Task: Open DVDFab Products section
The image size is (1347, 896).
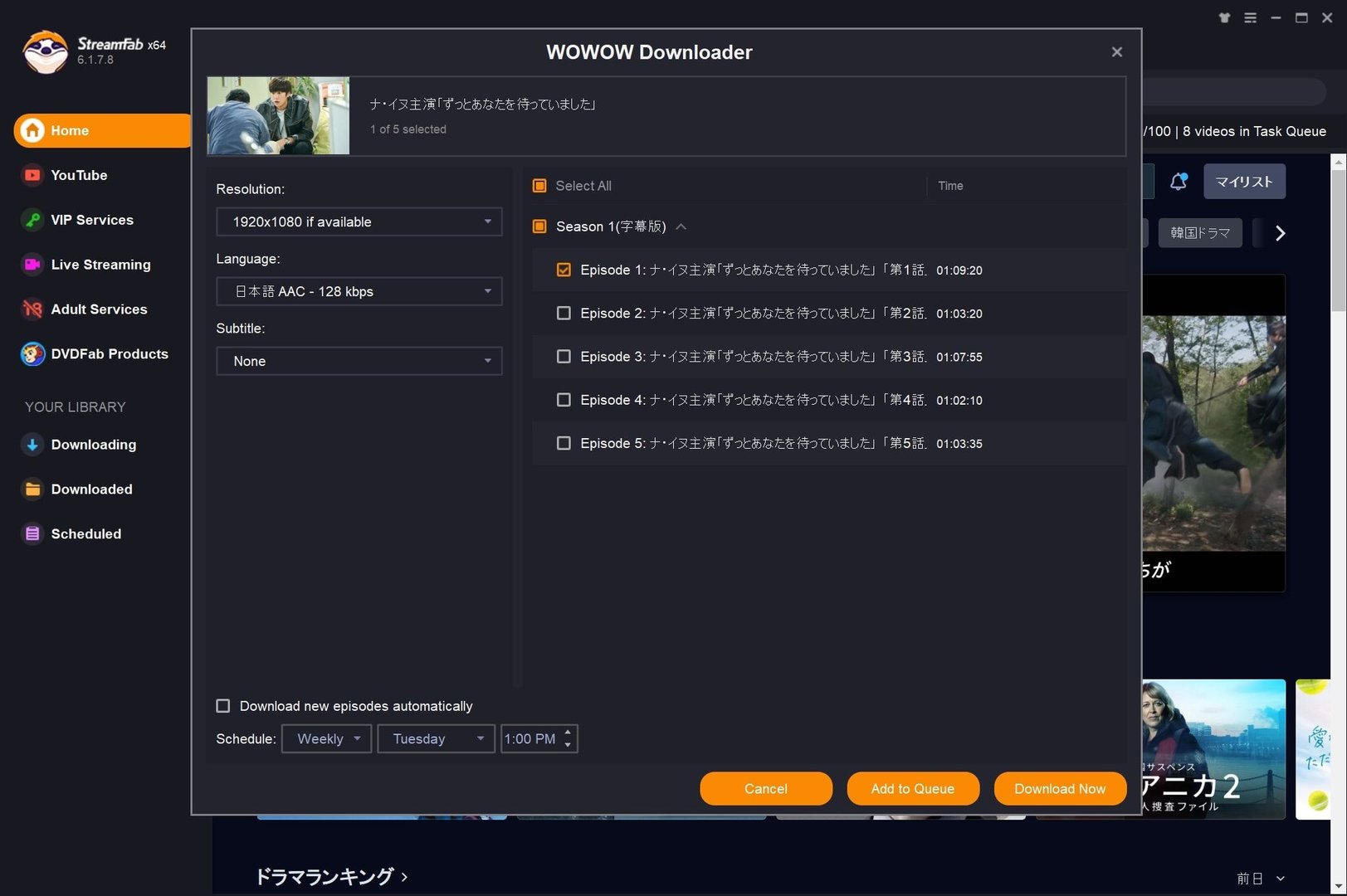Action: tap(110, 354)
